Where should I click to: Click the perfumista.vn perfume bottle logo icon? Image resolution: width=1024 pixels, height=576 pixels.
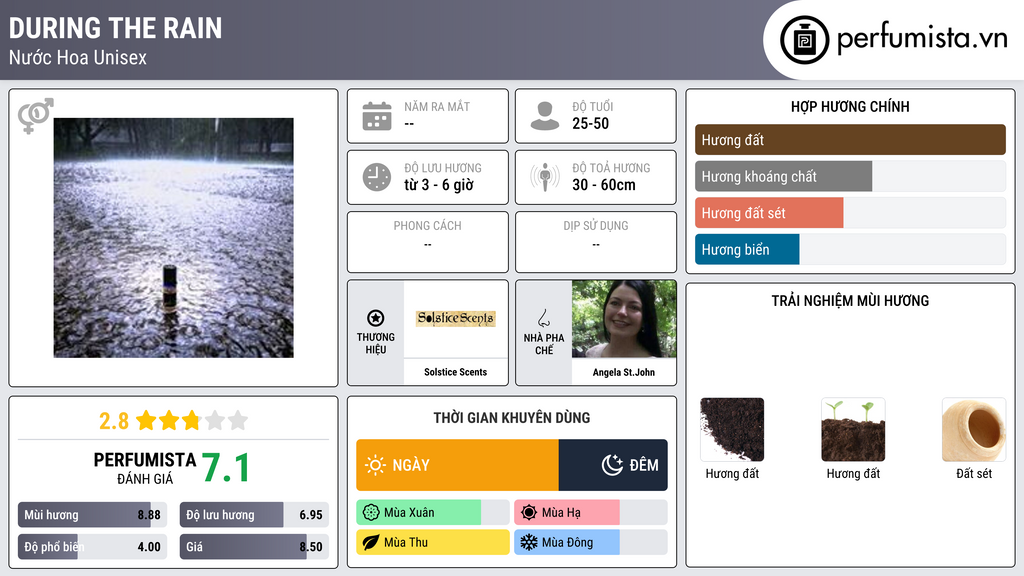805,40
